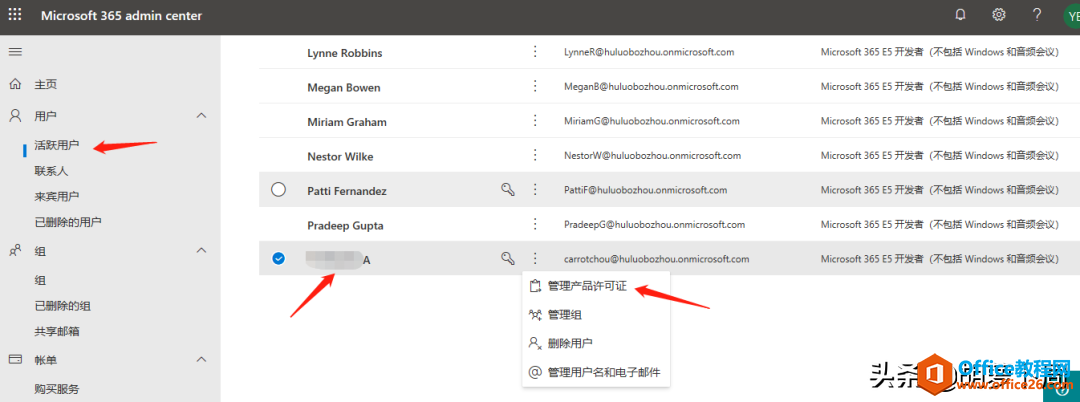Collapse the 用户 navigation section
This screenshot has width=1080, height=402.
click(x=202, y=116)
